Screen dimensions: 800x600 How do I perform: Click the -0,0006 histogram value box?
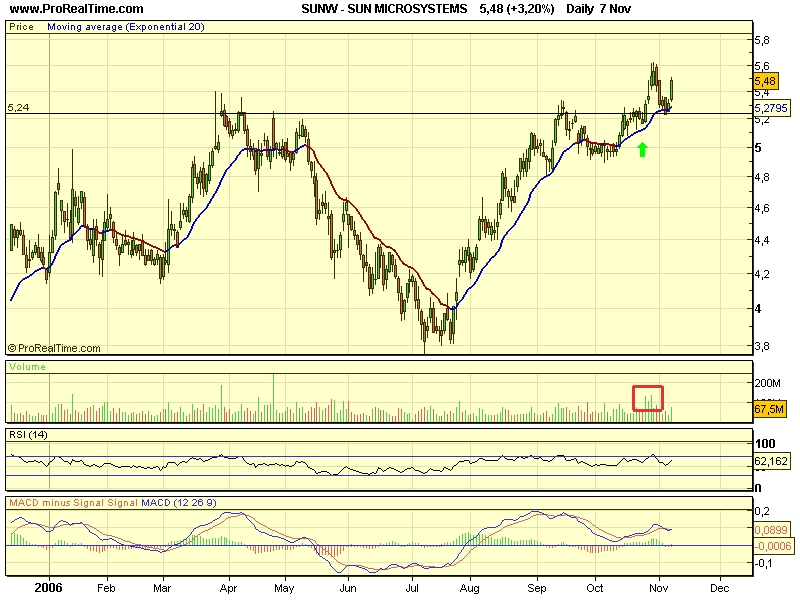tap(773, 546)
